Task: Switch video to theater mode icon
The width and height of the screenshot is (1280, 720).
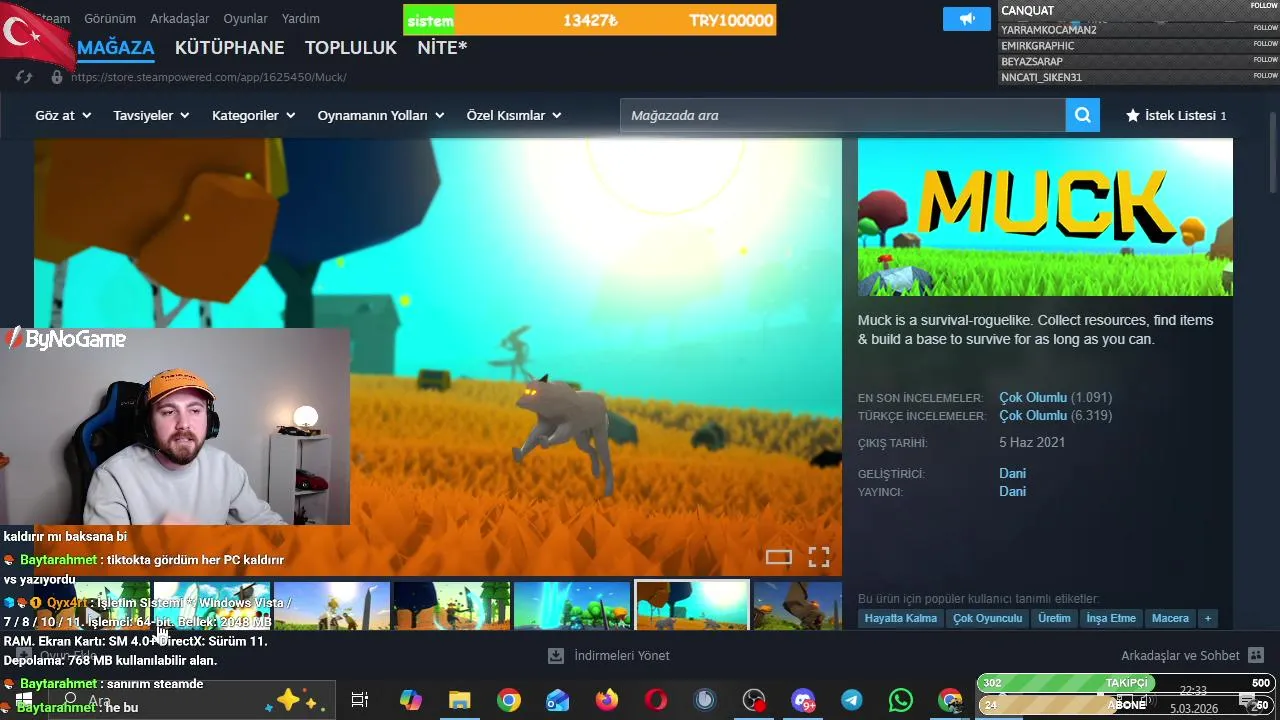Action: pos(779,558)
